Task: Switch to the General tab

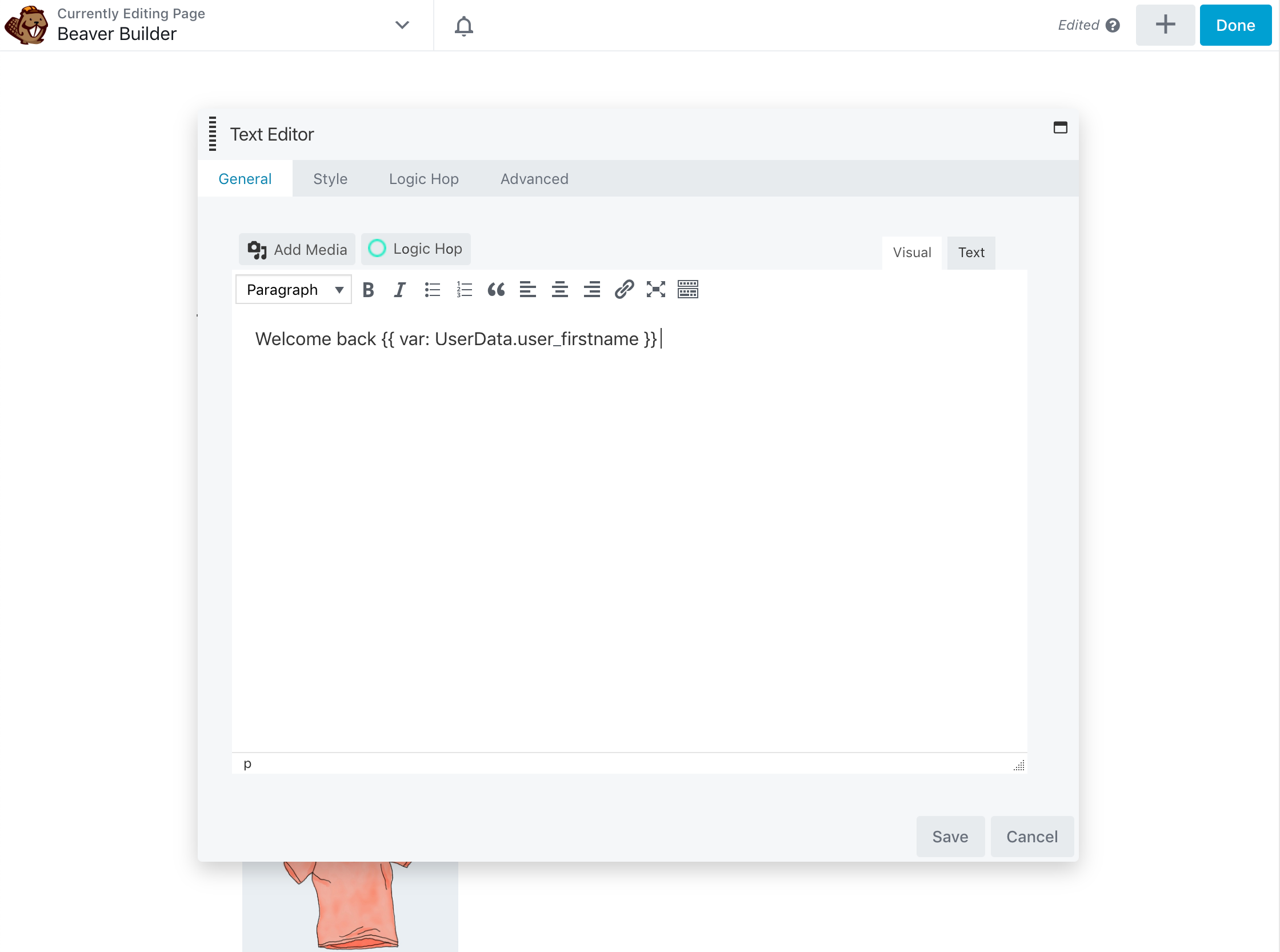Action: coord(245,179)
